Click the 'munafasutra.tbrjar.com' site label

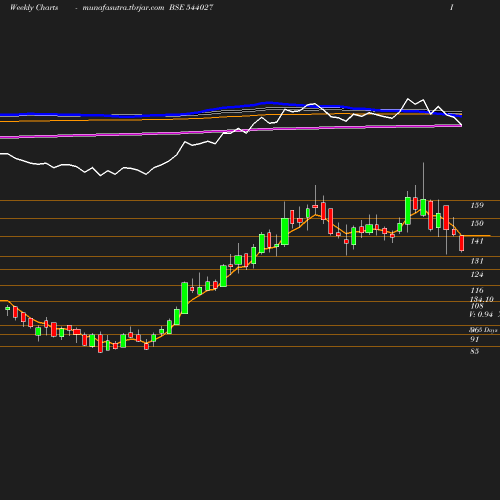[123, 8]
